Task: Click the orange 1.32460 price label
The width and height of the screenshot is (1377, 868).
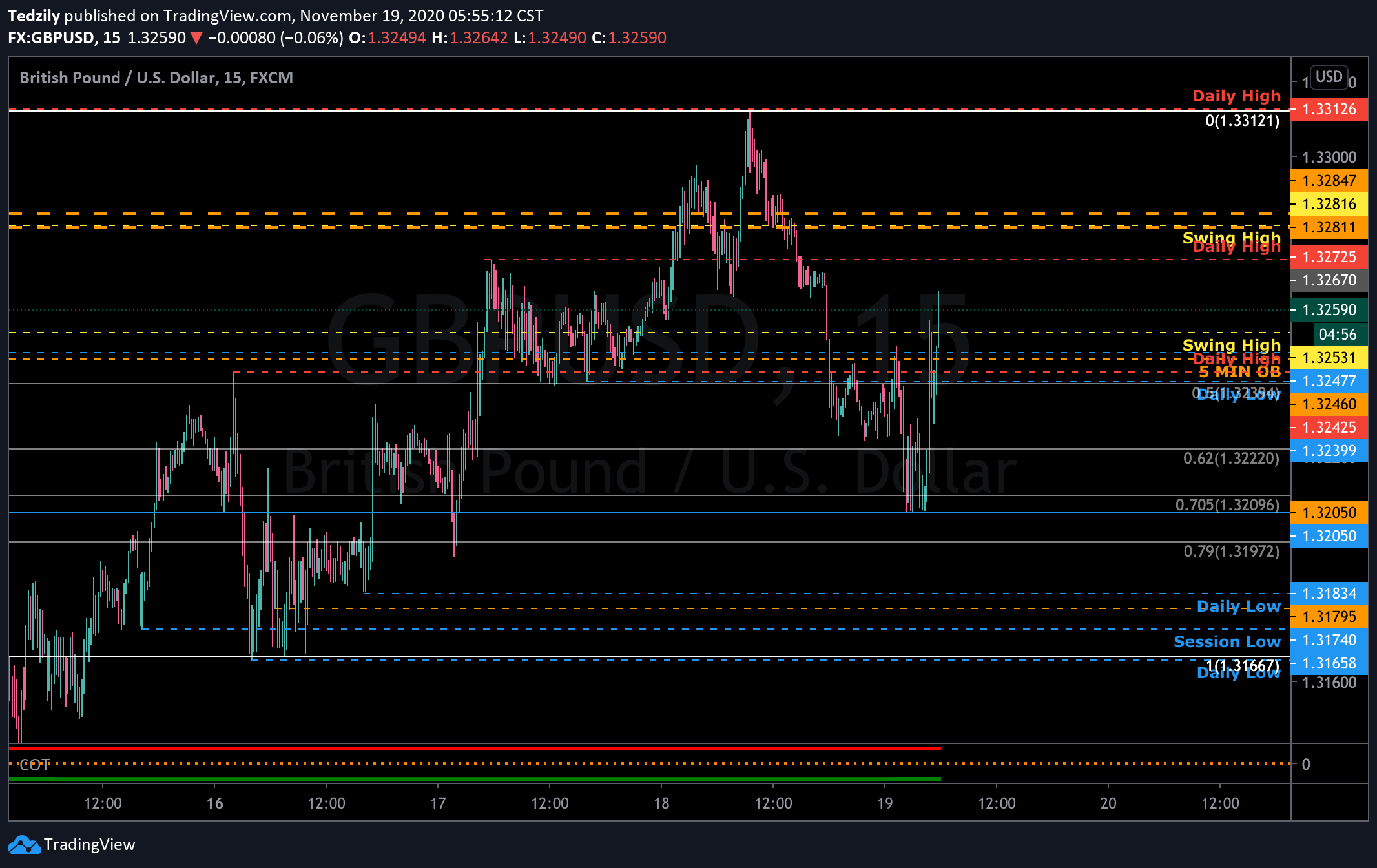Action: 1329,404
